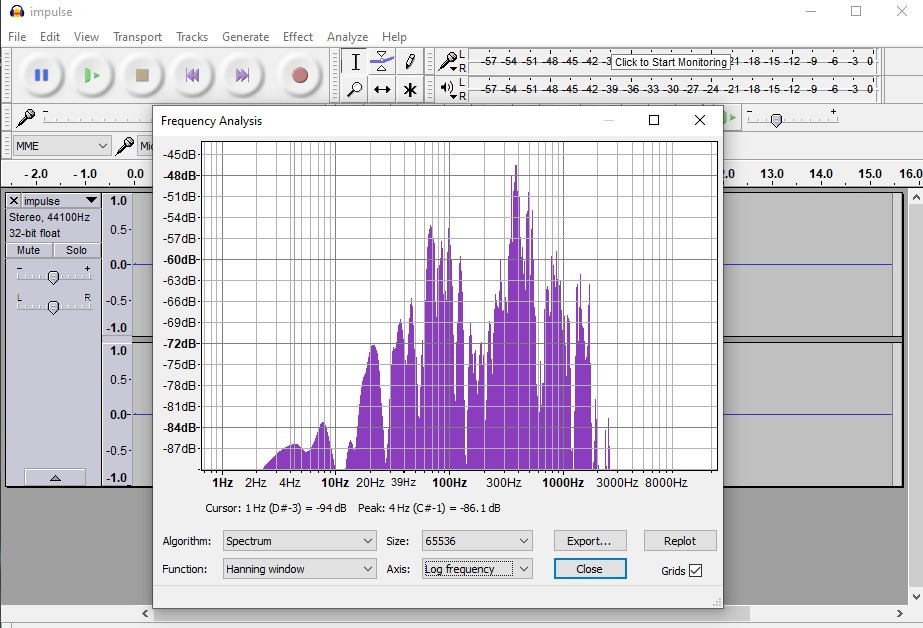Image resolution: width=923 pixels, height=628 pixels.
Task: Click the Record button
Action: [300, 75]
